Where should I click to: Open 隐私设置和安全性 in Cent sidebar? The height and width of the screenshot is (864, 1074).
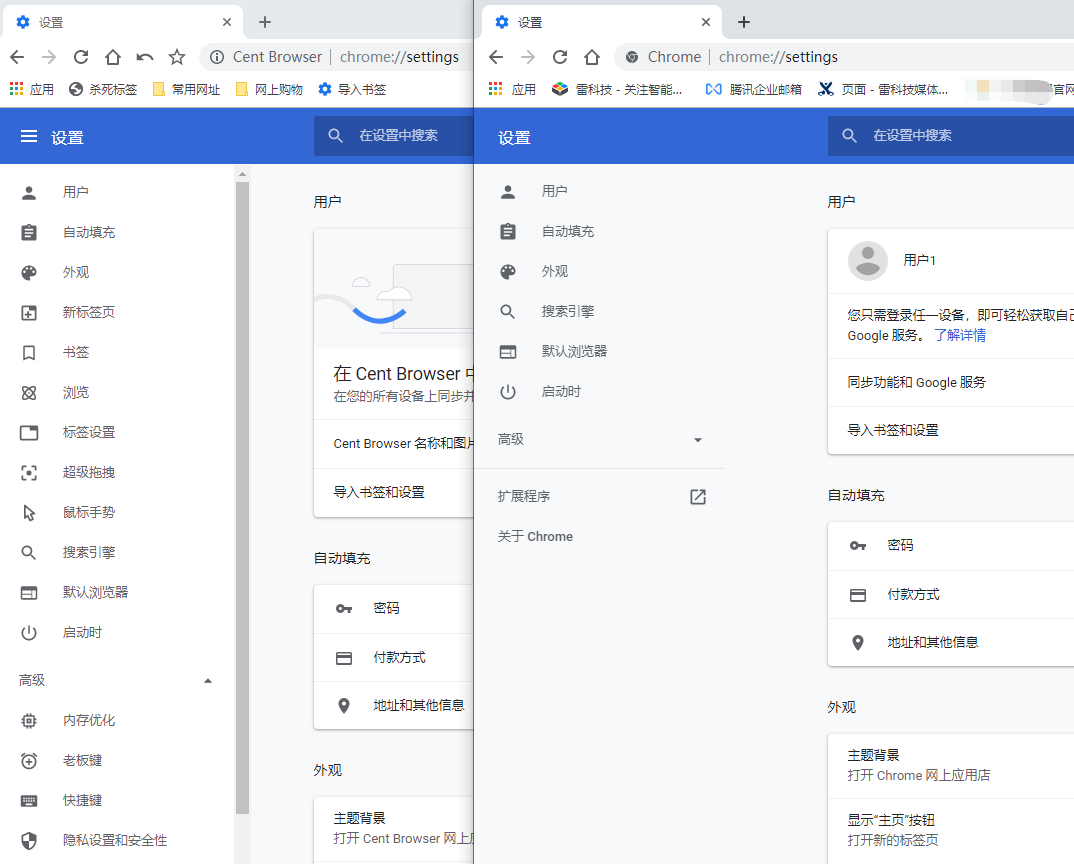coord(116,841)
